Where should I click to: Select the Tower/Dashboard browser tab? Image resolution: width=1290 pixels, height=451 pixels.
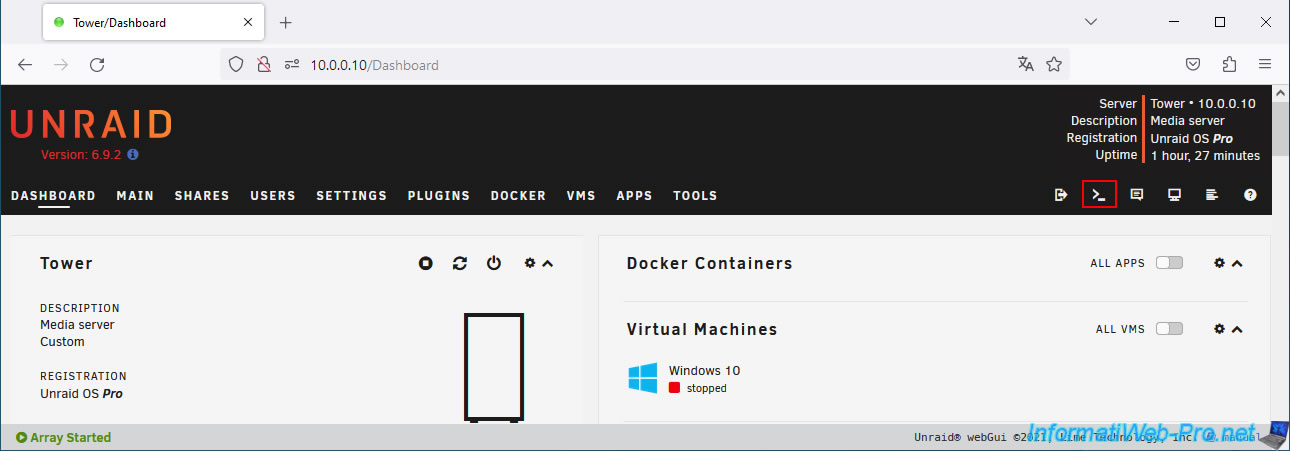click(x=154, y=22)
